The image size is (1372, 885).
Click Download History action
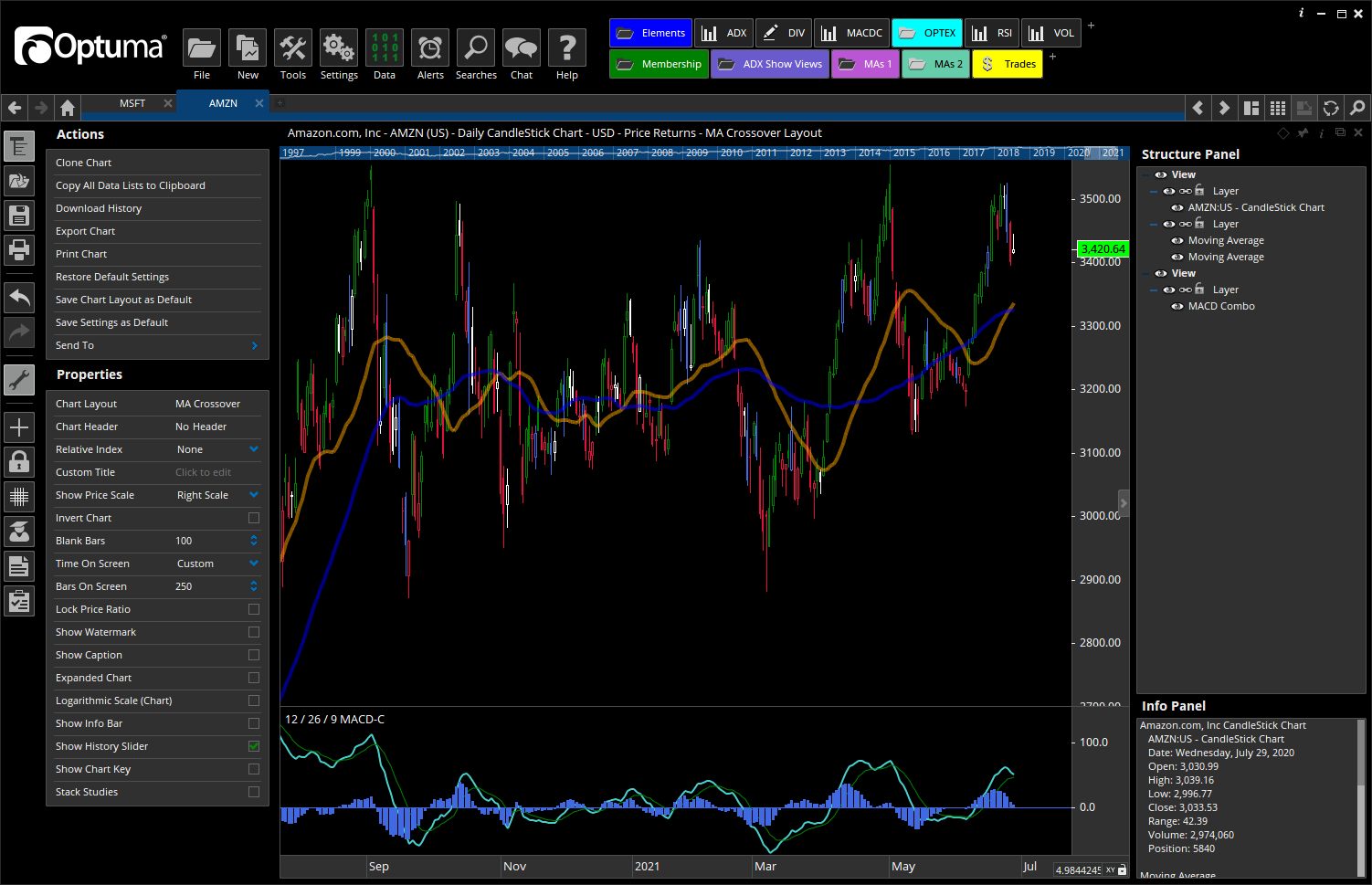tap(99, 208)
